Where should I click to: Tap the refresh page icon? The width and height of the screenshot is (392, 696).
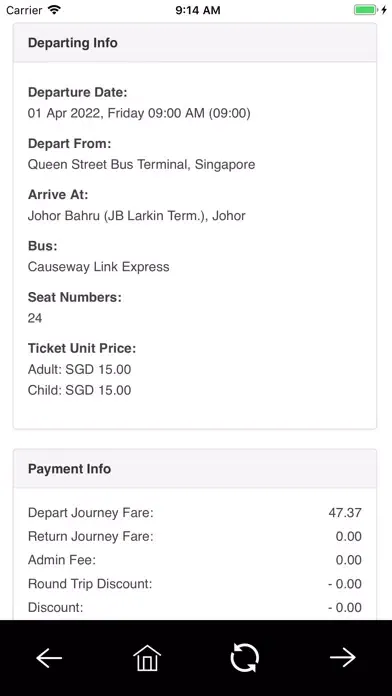point(245,657)
